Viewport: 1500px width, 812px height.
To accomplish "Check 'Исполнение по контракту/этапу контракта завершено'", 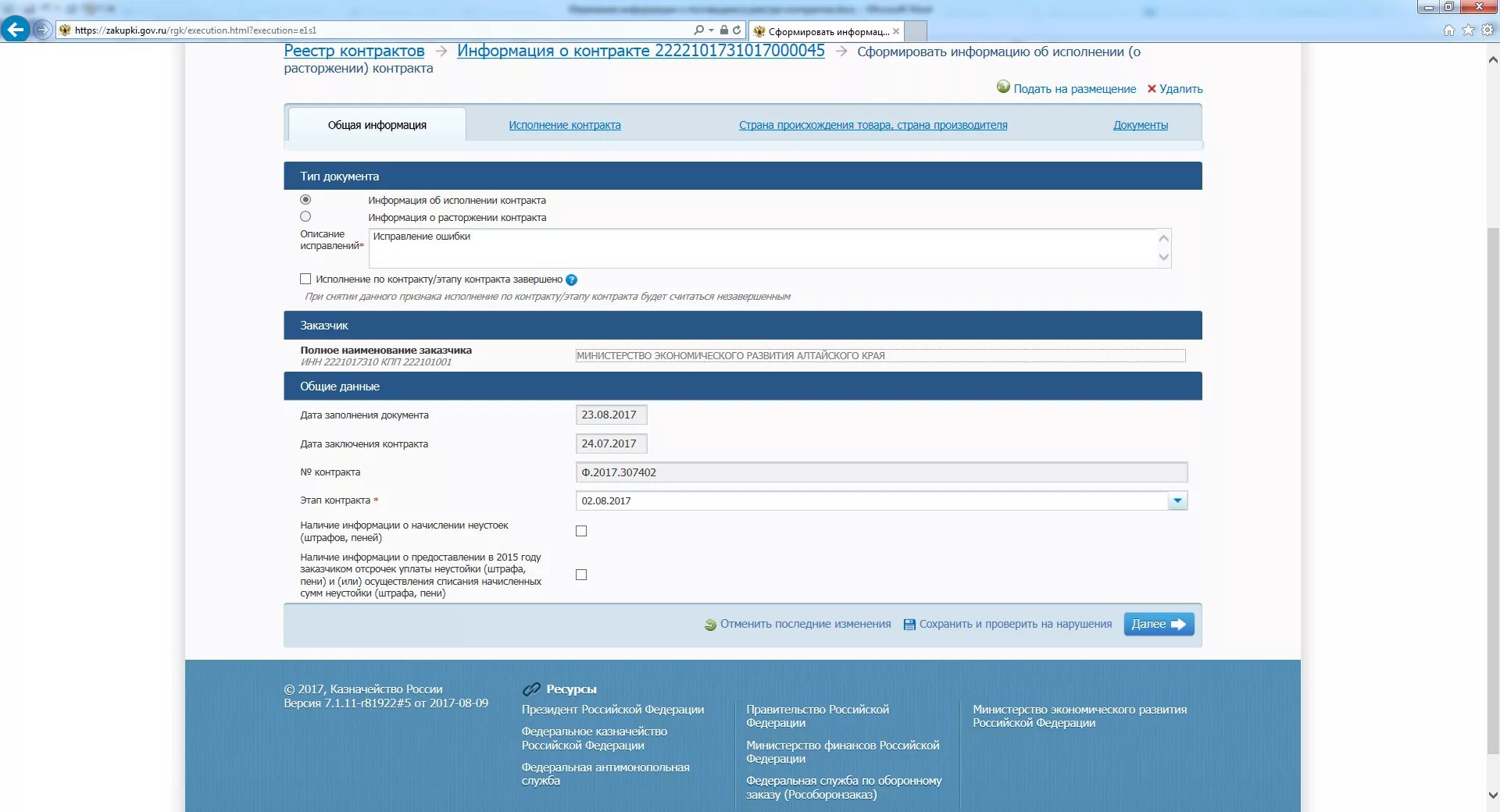I will [x=305, y=279].
